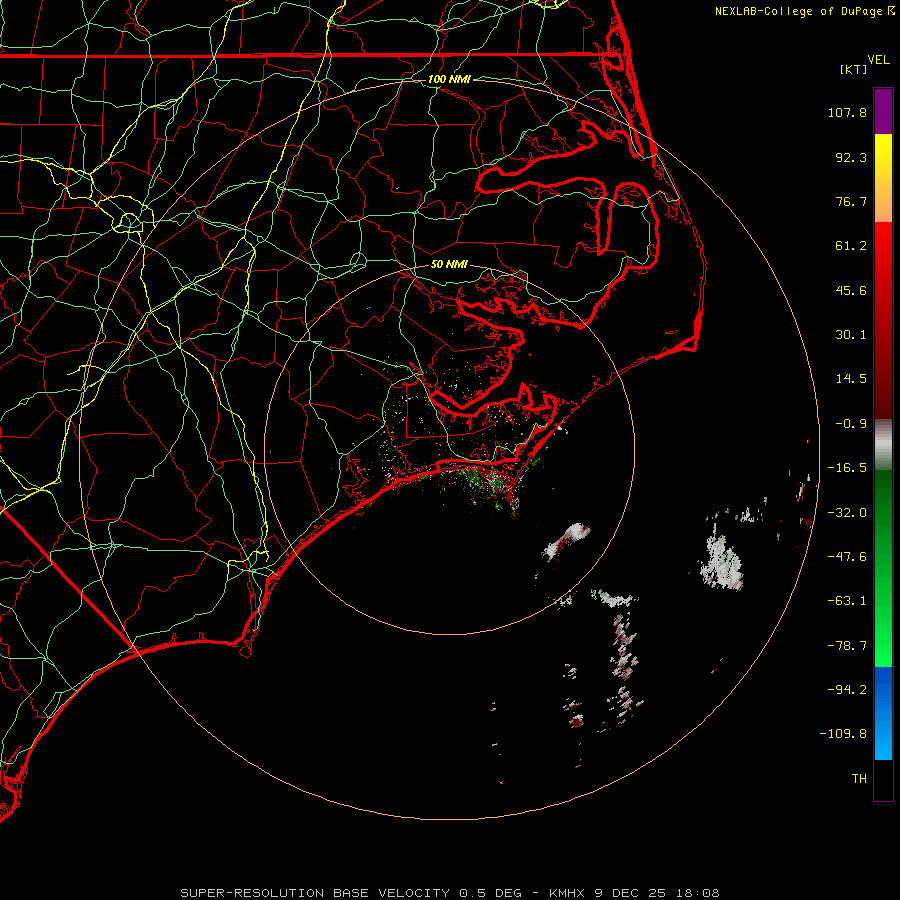Click the 92.3 legend value
The image size is (900, 900).
851,157
